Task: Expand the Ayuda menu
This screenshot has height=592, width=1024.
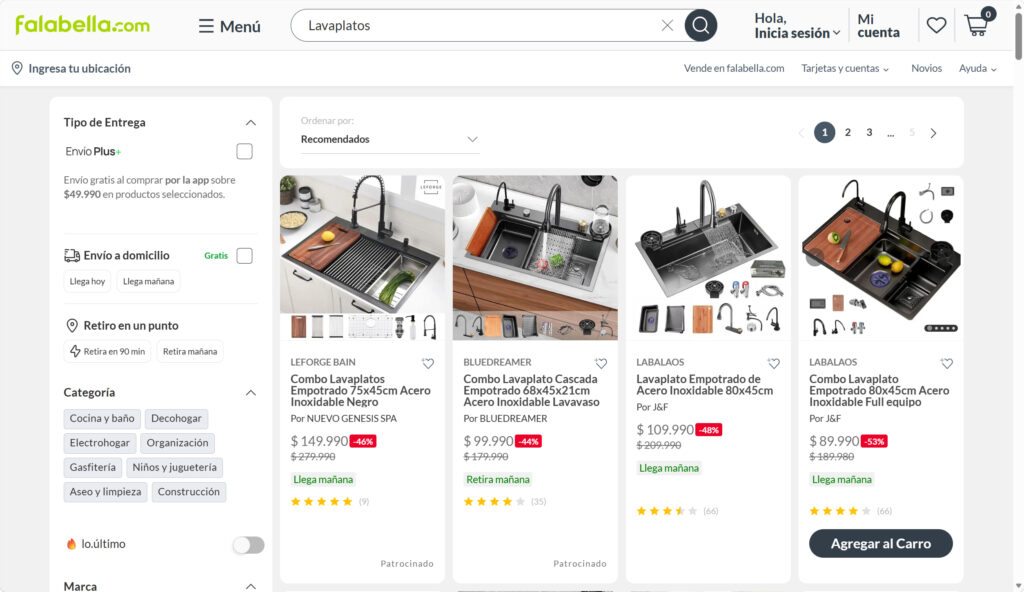Action: click(x=978, y=68)
